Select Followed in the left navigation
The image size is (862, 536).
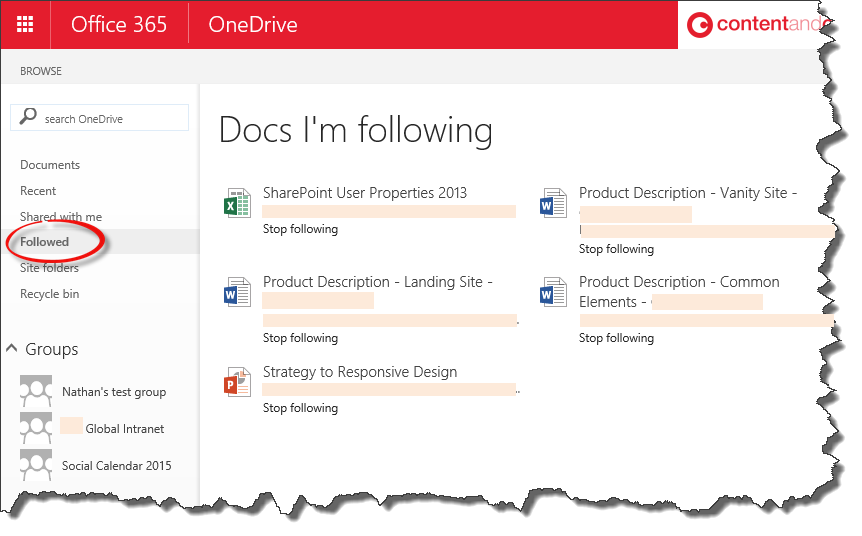[x=44, y=242]
